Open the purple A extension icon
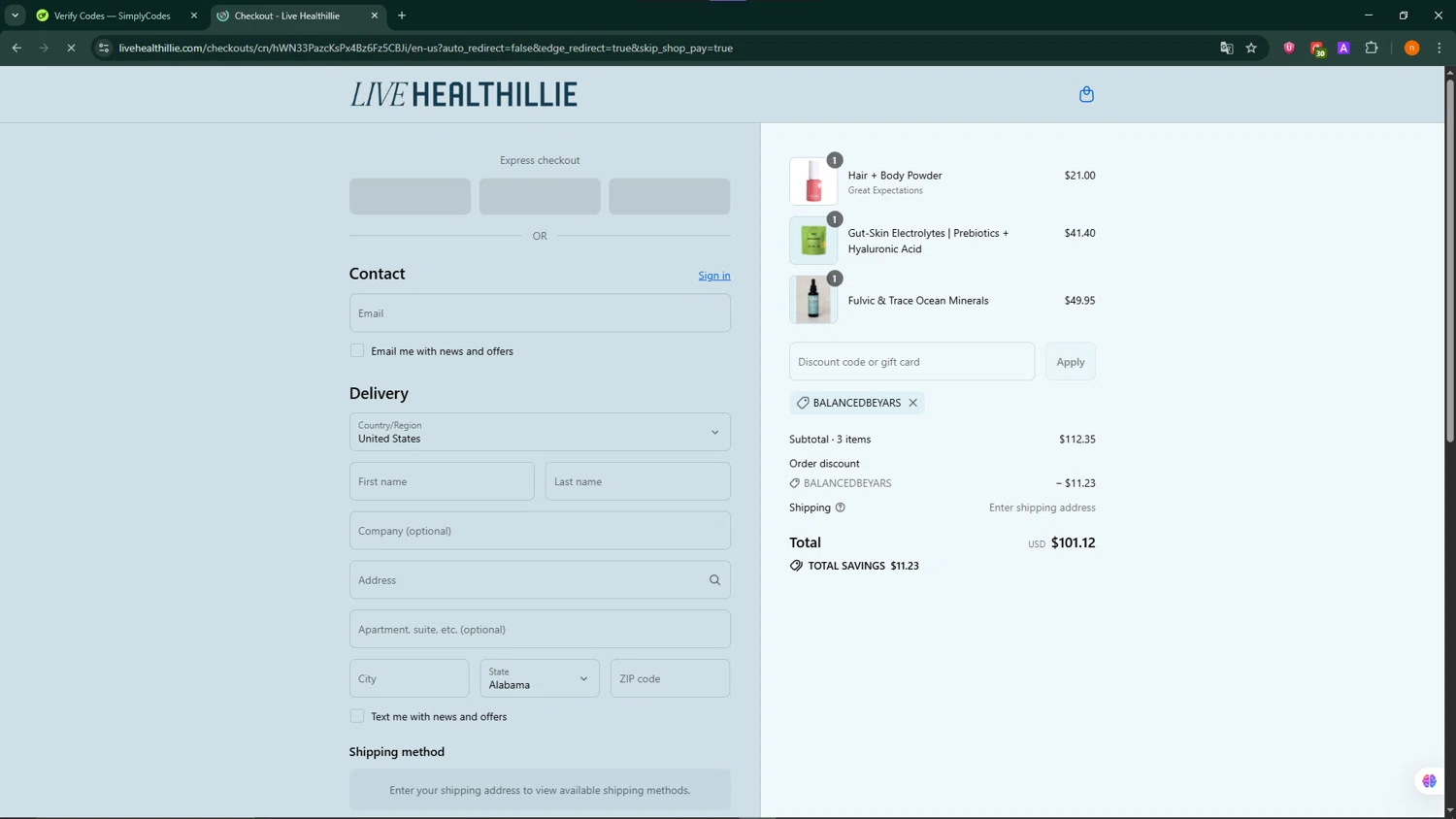Screen dimensions: 1456x819 pyautogui.click(x=1343, y=48)
